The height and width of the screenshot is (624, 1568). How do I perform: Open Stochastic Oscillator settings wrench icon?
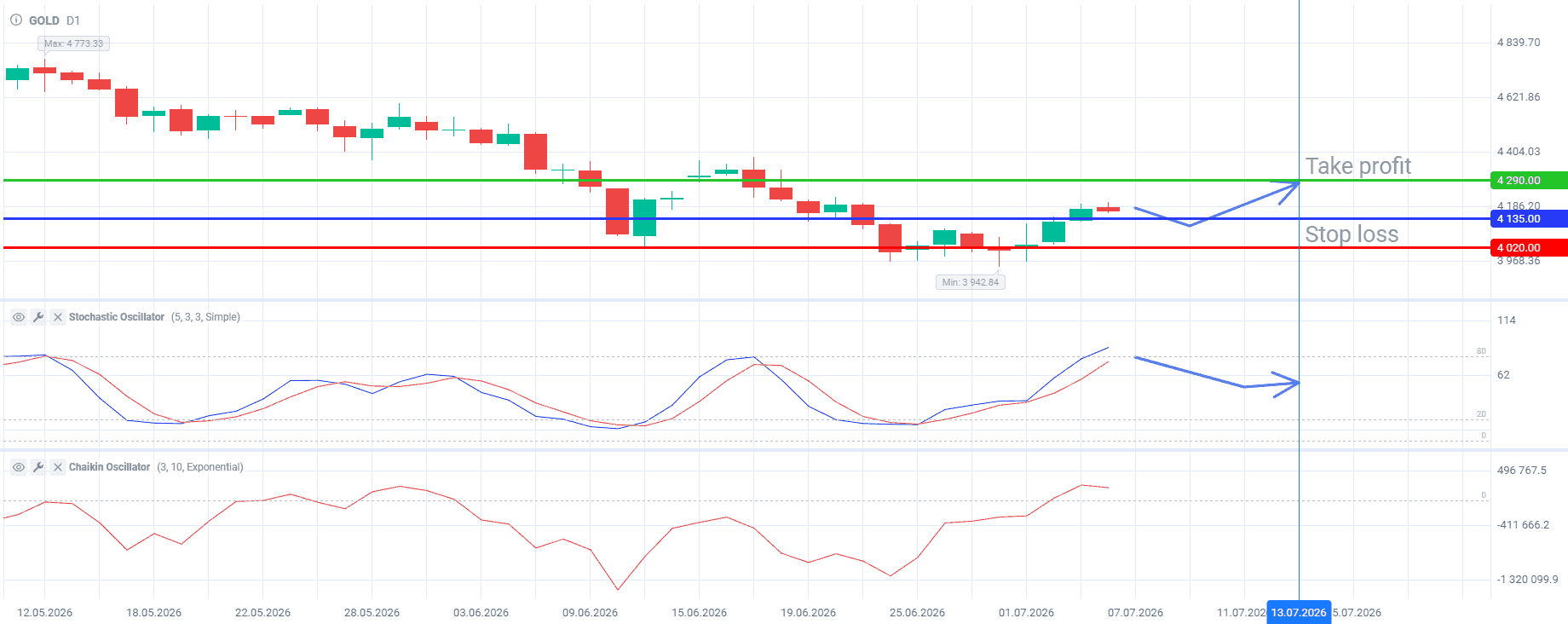click(38, 317)
